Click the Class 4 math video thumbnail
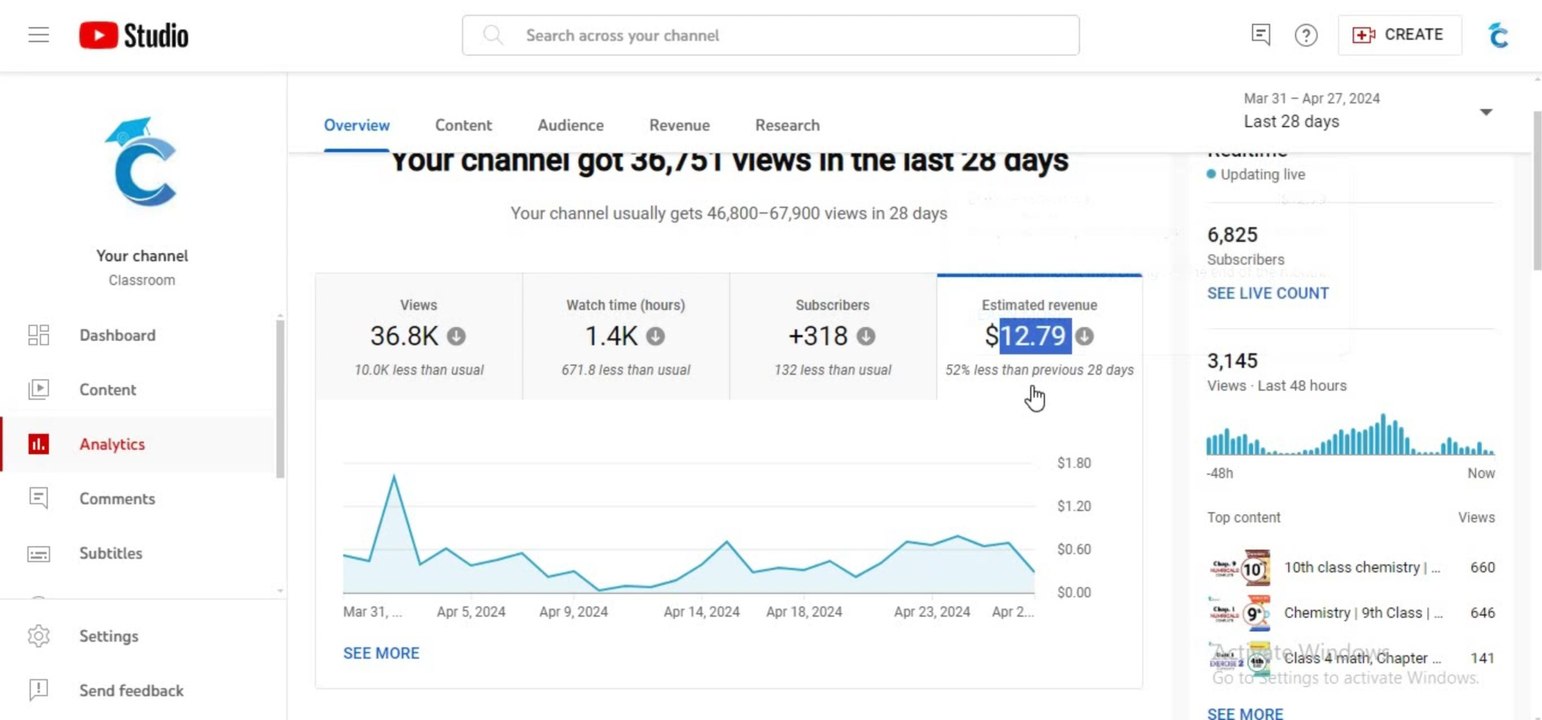The height and width of the screenshot is (720, 1542). click(x=1240, y=658)
